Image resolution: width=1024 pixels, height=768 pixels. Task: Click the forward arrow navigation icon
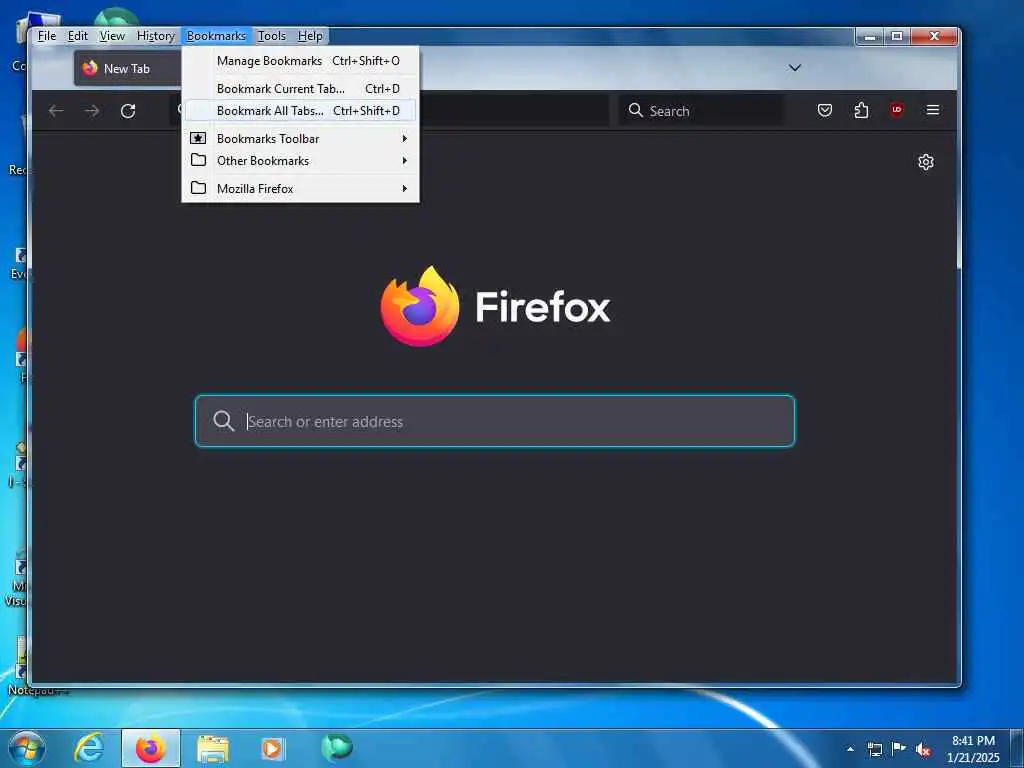[x=92, y=111]
